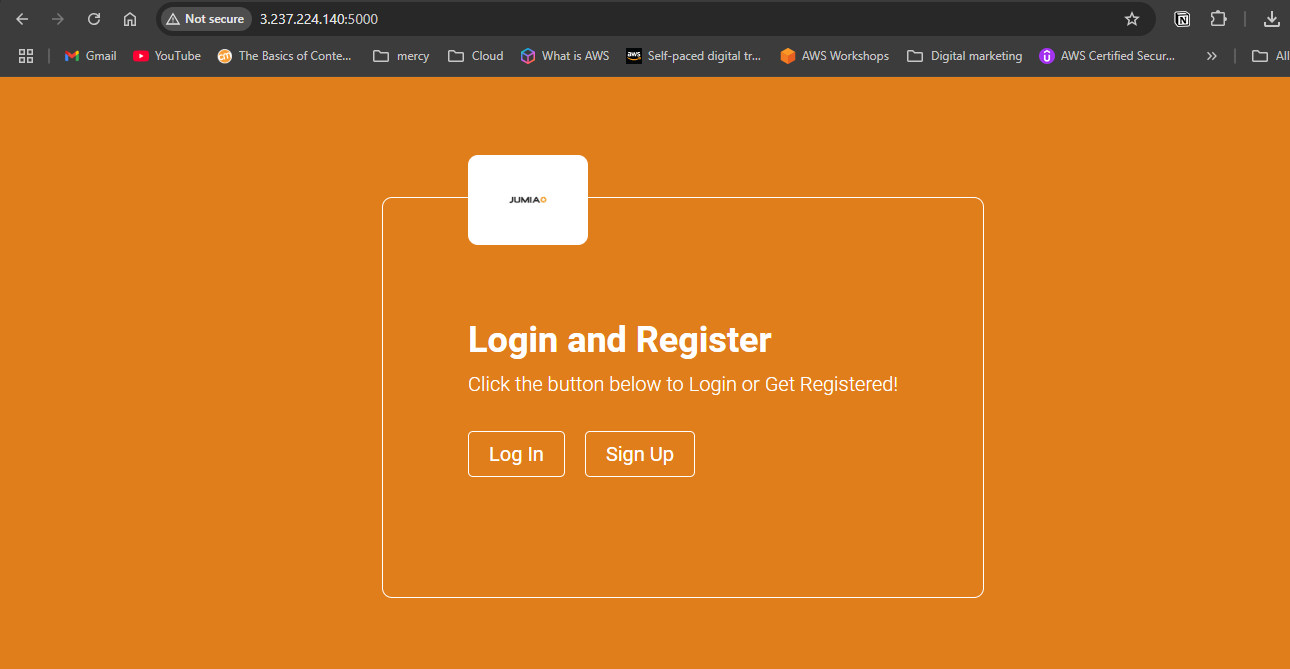
Task: Open the Self-paced digital tr... bookmark
Action: click(x=694, y=56)
